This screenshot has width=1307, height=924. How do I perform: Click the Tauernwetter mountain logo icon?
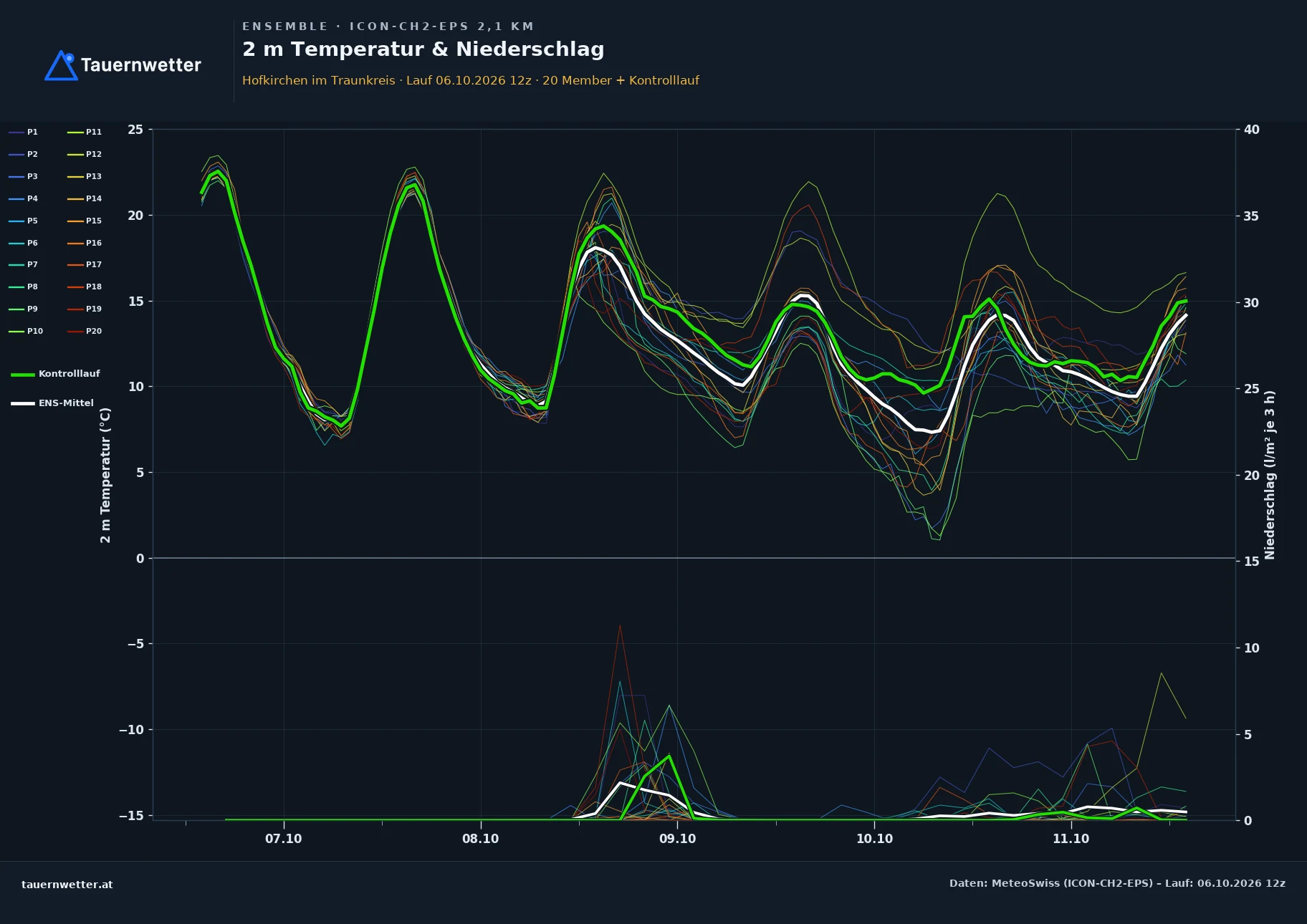point(61,65)
